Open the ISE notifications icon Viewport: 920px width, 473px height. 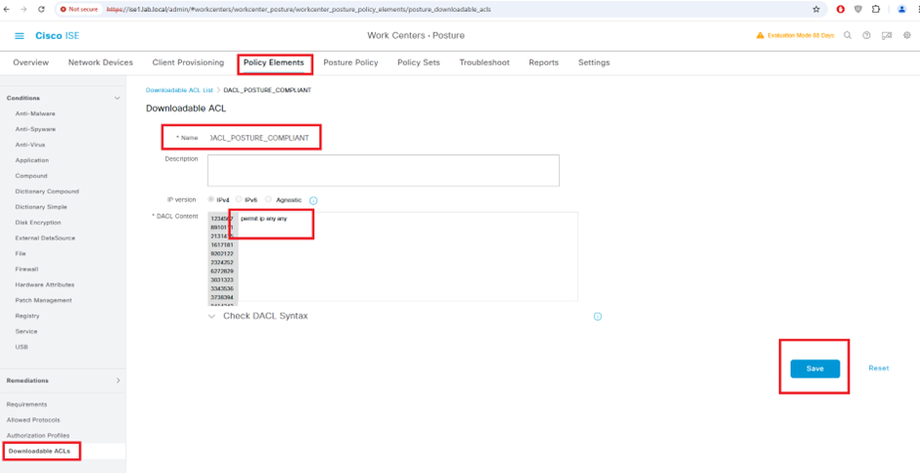[887, 35]
